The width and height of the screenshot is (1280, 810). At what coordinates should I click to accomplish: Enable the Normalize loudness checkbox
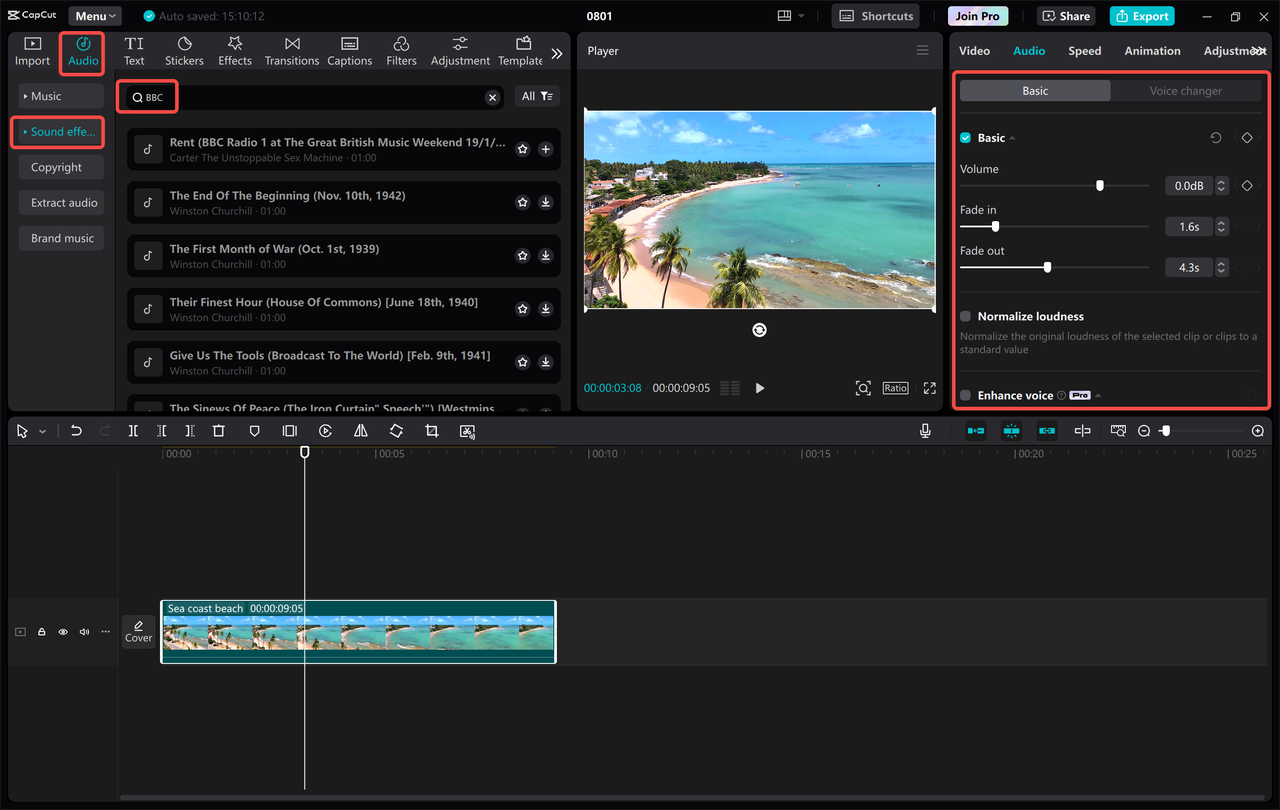click(964, 316)
